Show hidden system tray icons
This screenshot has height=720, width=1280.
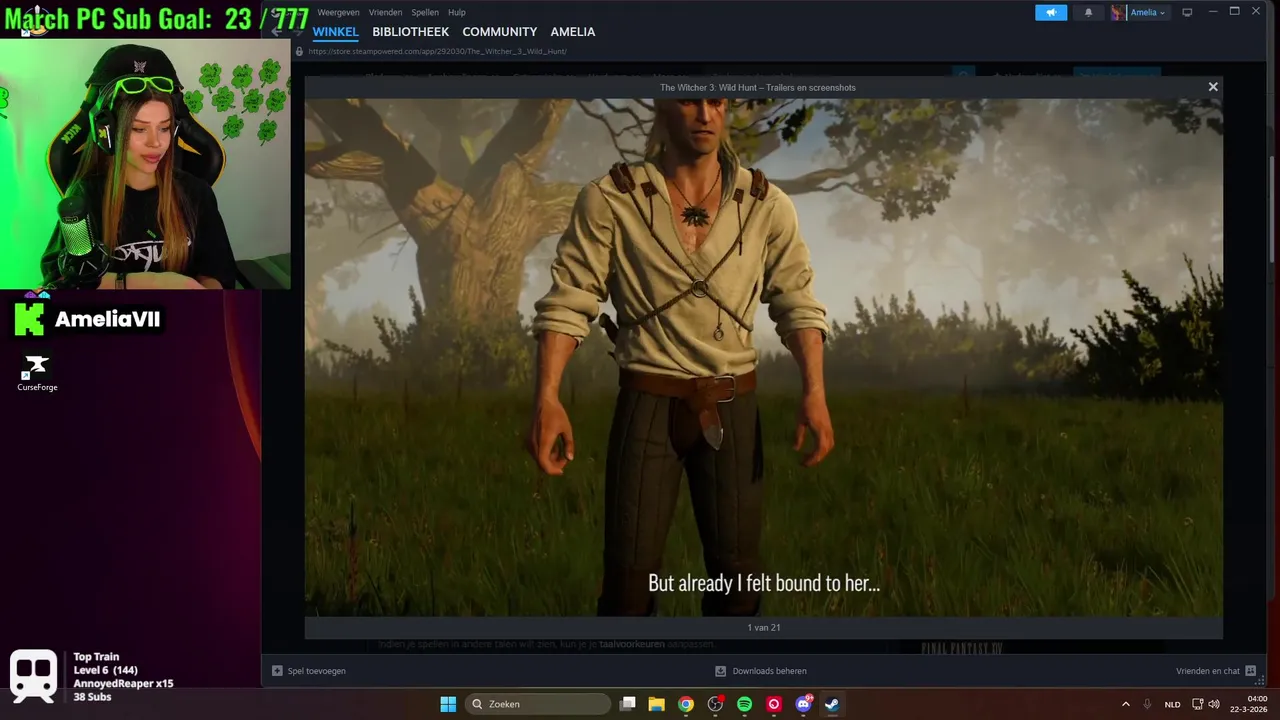click(1126, 704)
